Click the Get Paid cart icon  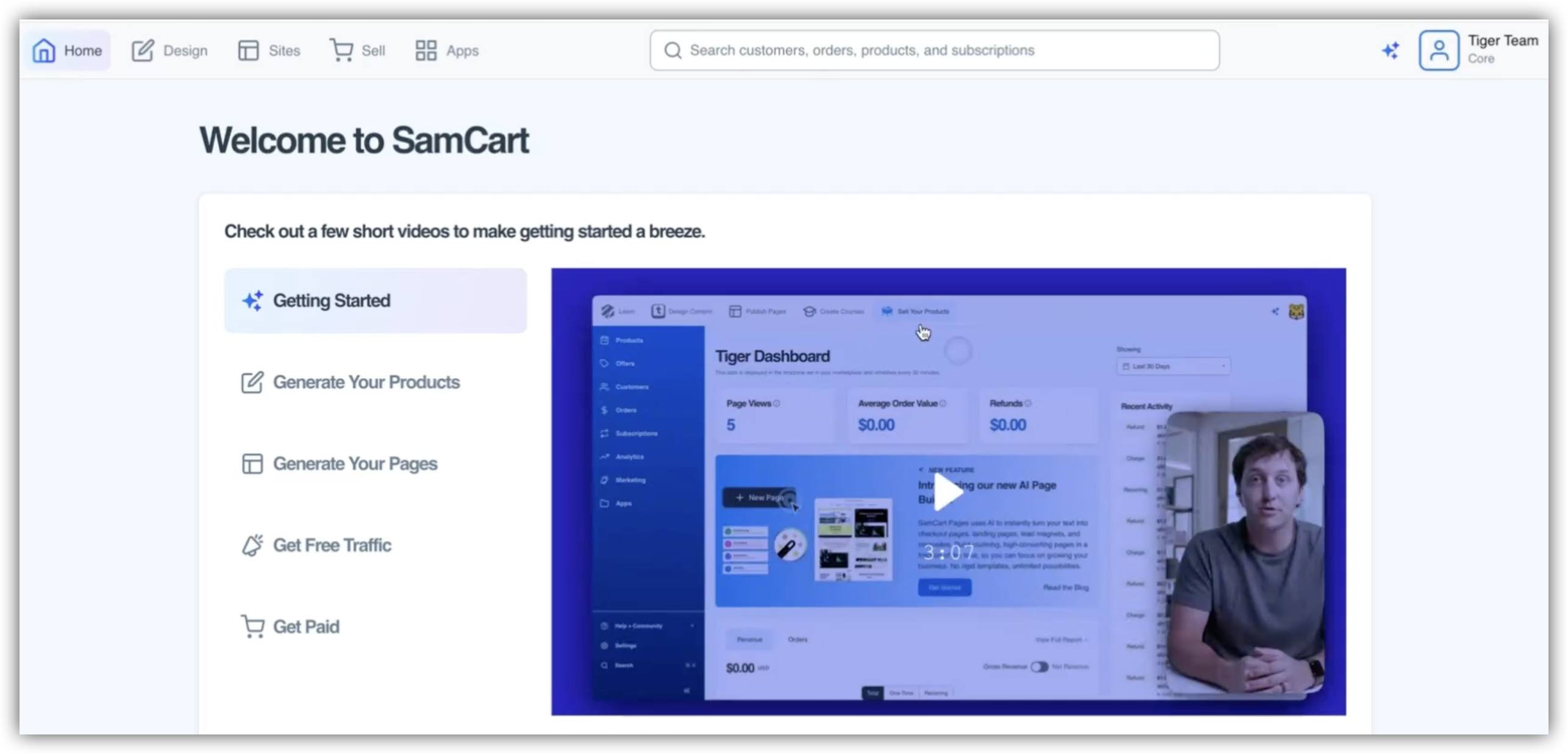252,627
